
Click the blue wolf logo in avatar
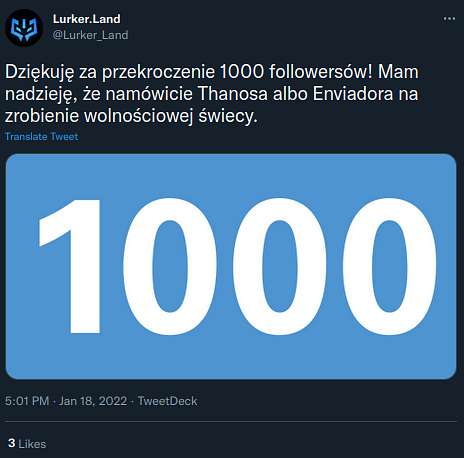24,29
